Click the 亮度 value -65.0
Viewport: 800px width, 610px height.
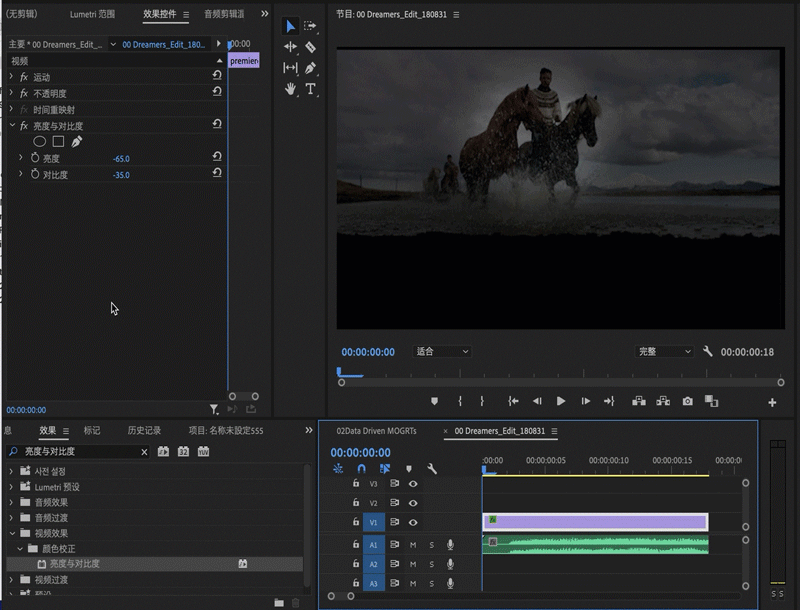121,159
